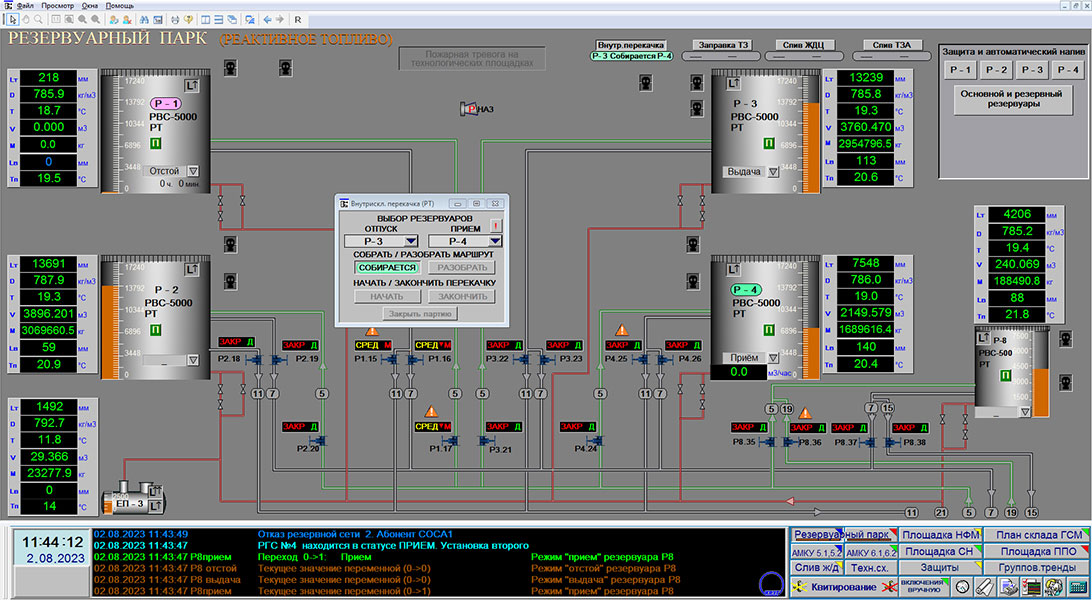
Task: Switch to Площадка НФМ screen
Action: click(x=940, y=535)
